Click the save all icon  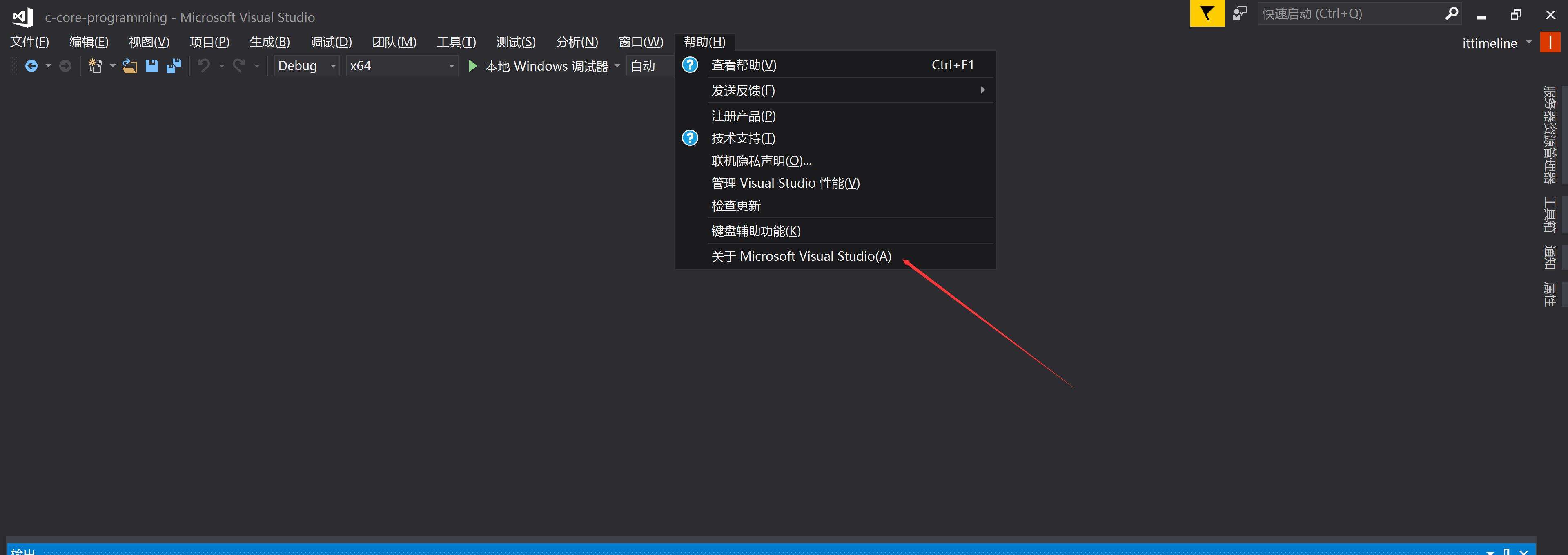click(x=174, y=66)
